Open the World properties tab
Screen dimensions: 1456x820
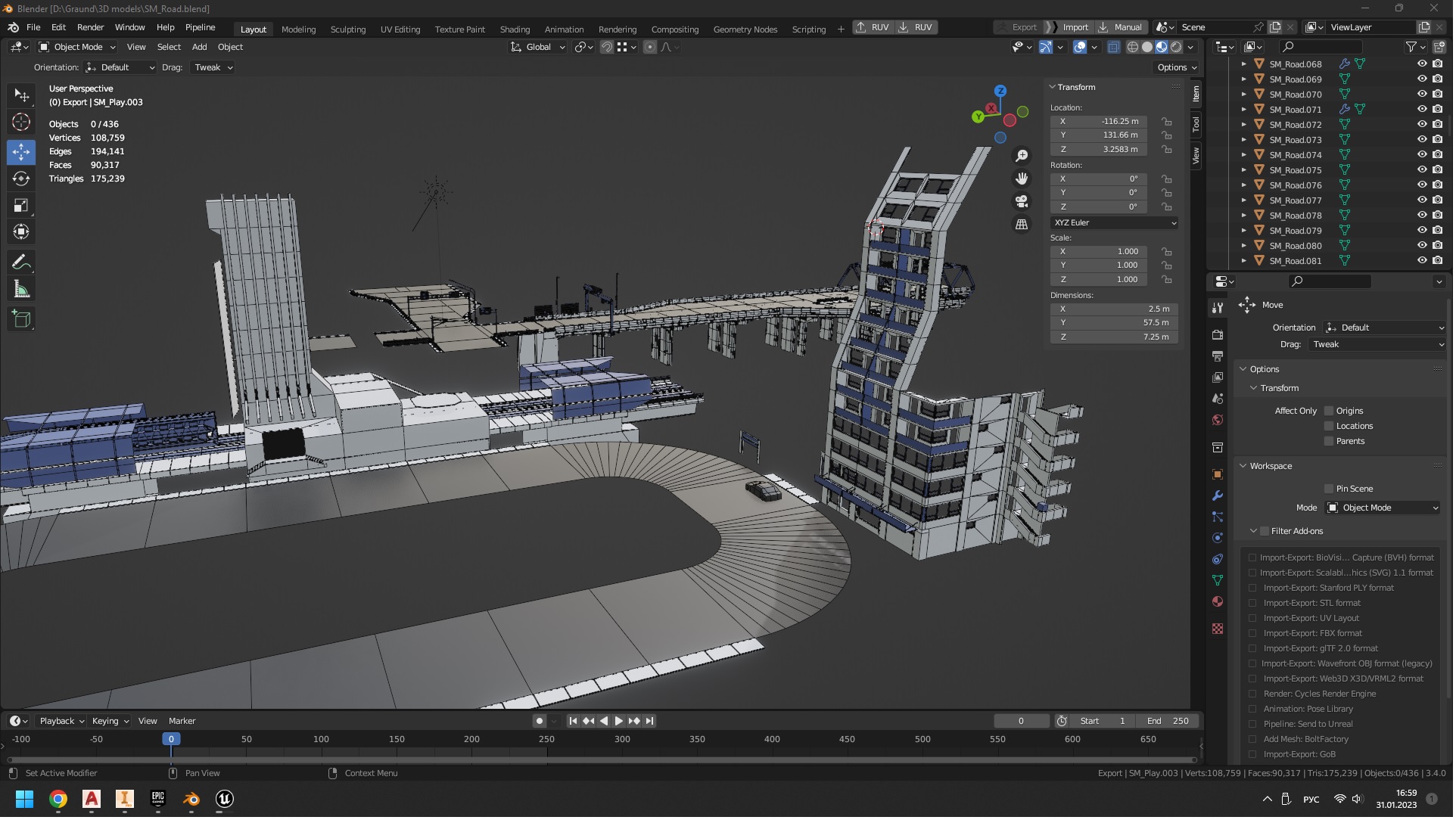pyautogui.click(x=1219, y=421)
